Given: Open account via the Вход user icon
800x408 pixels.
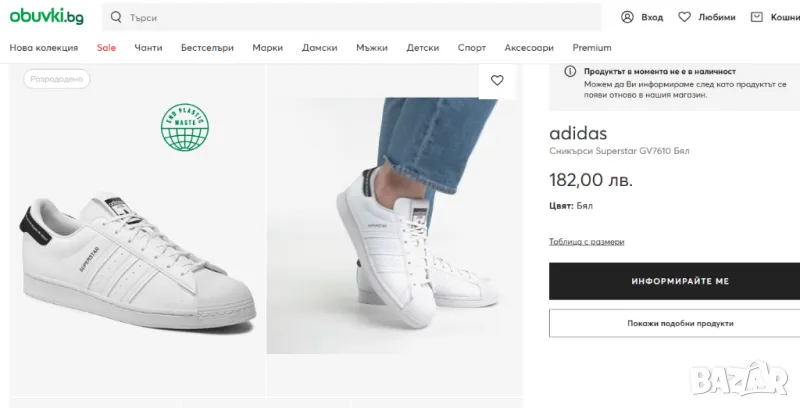Looking at the screenshot, I should tap(627, 17).
